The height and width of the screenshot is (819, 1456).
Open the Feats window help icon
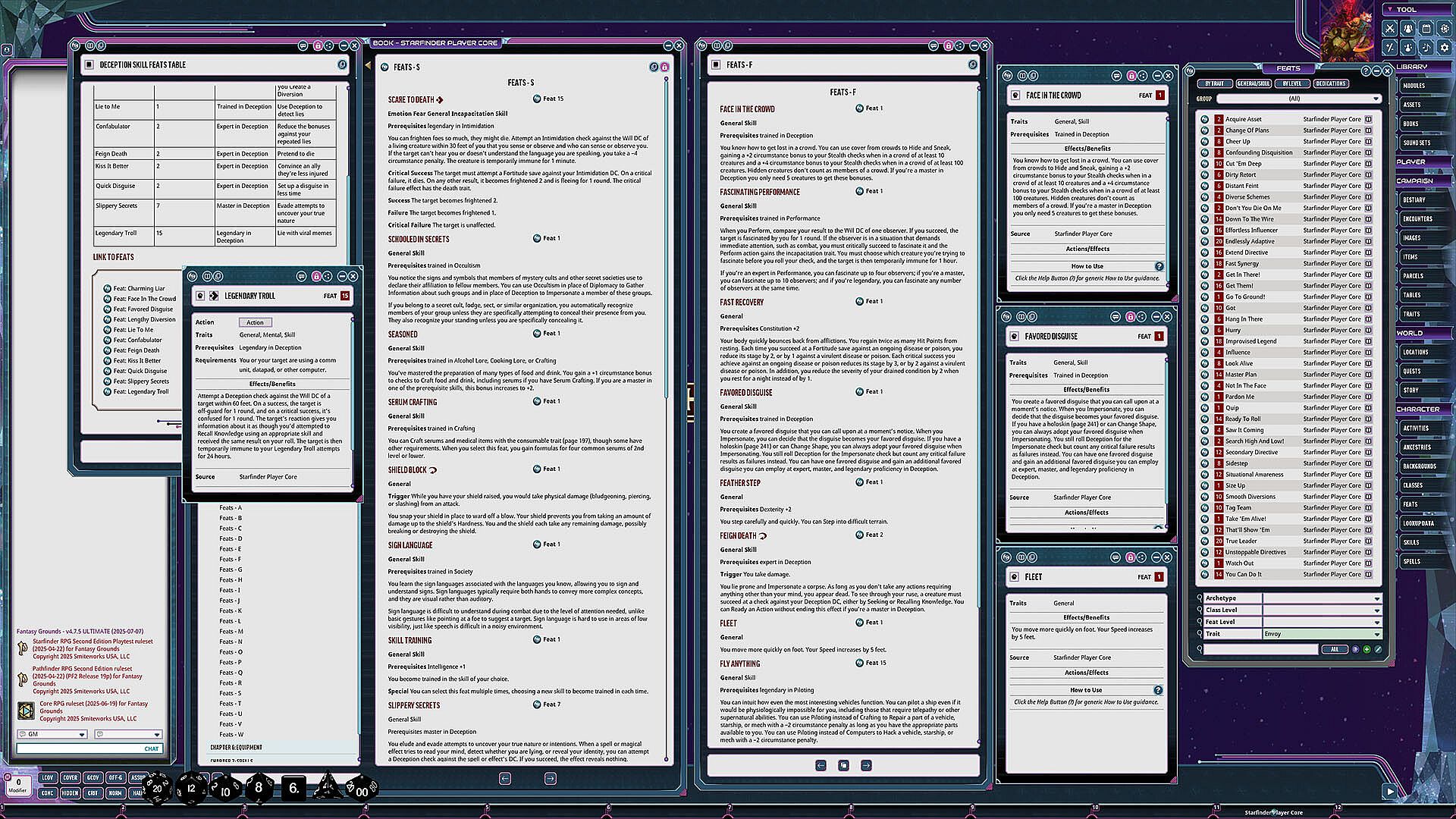tap(1366, 71)
